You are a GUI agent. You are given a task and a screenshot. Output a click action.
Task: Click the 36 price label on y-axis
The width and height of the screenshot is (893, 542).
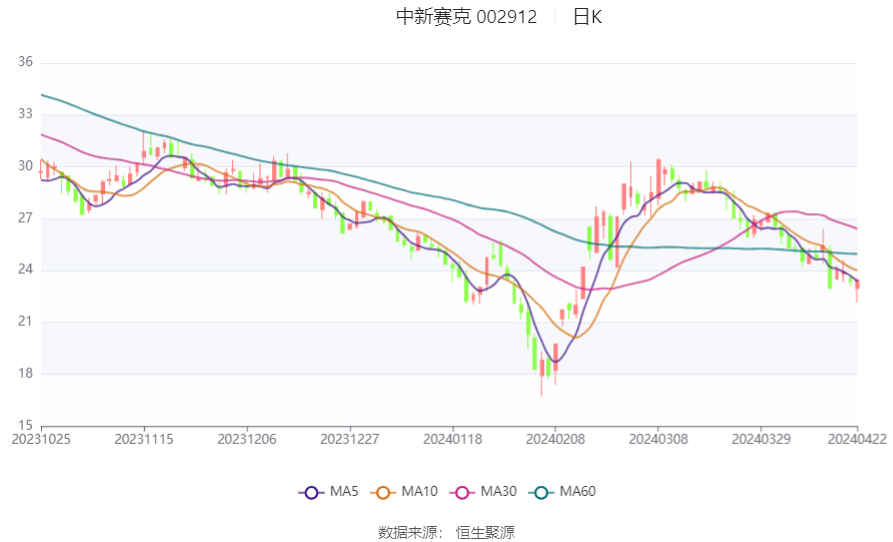(x=25, y=62)
